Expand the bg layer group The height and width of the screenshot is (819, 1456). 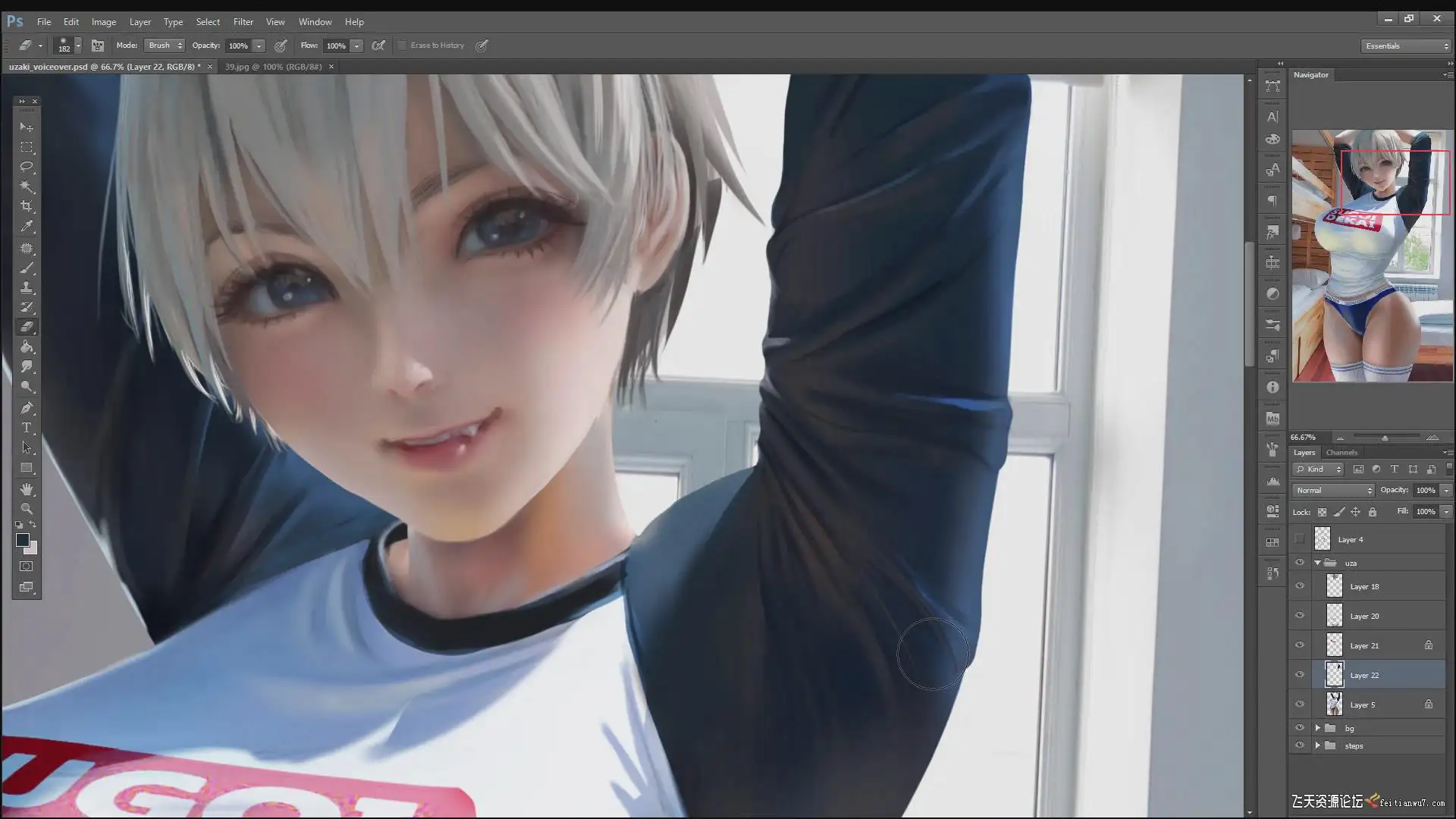(x=1317, y=728)
